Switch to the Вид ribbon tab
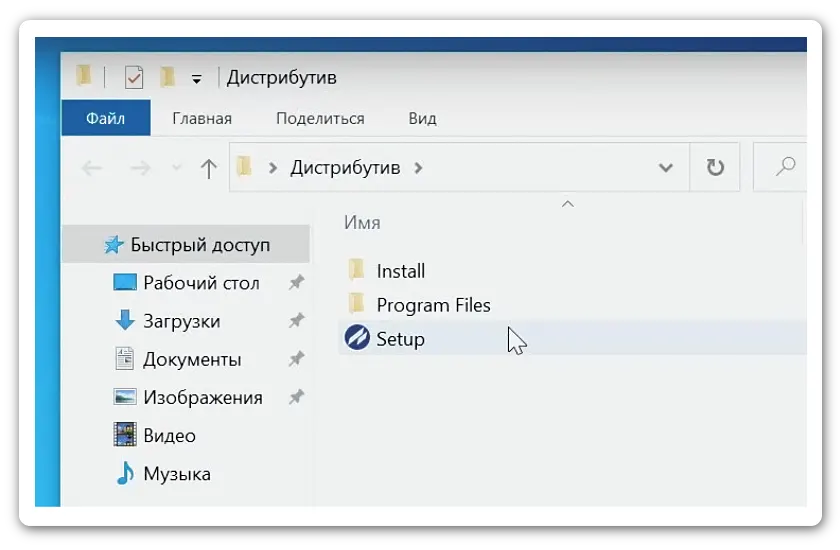Viewport: 840px width, 550px height. pyautogui.click(x=422, y=118)
